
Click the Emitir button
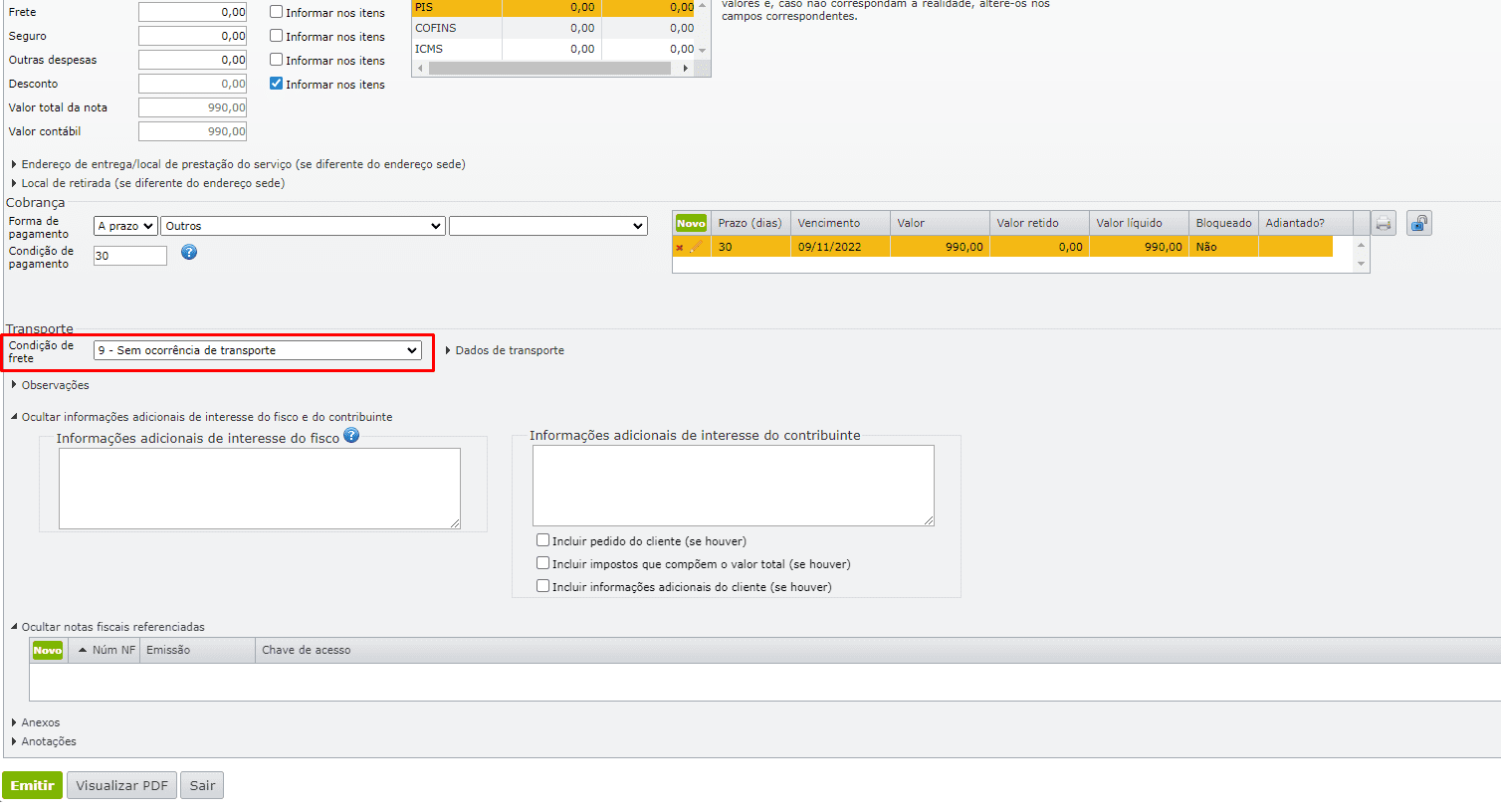pyautogui.click(x=33, y=785)
